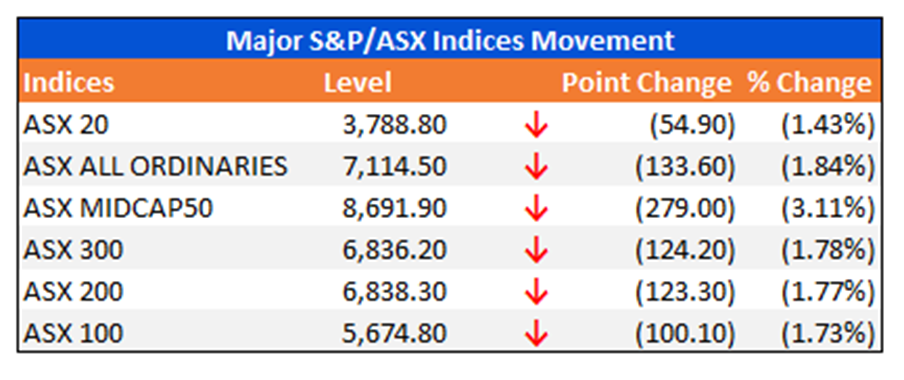The width and height of the screenshot is (904, 380).
Task: Select the Level column header
Action: pyautogui.click(x=357, y=83)
